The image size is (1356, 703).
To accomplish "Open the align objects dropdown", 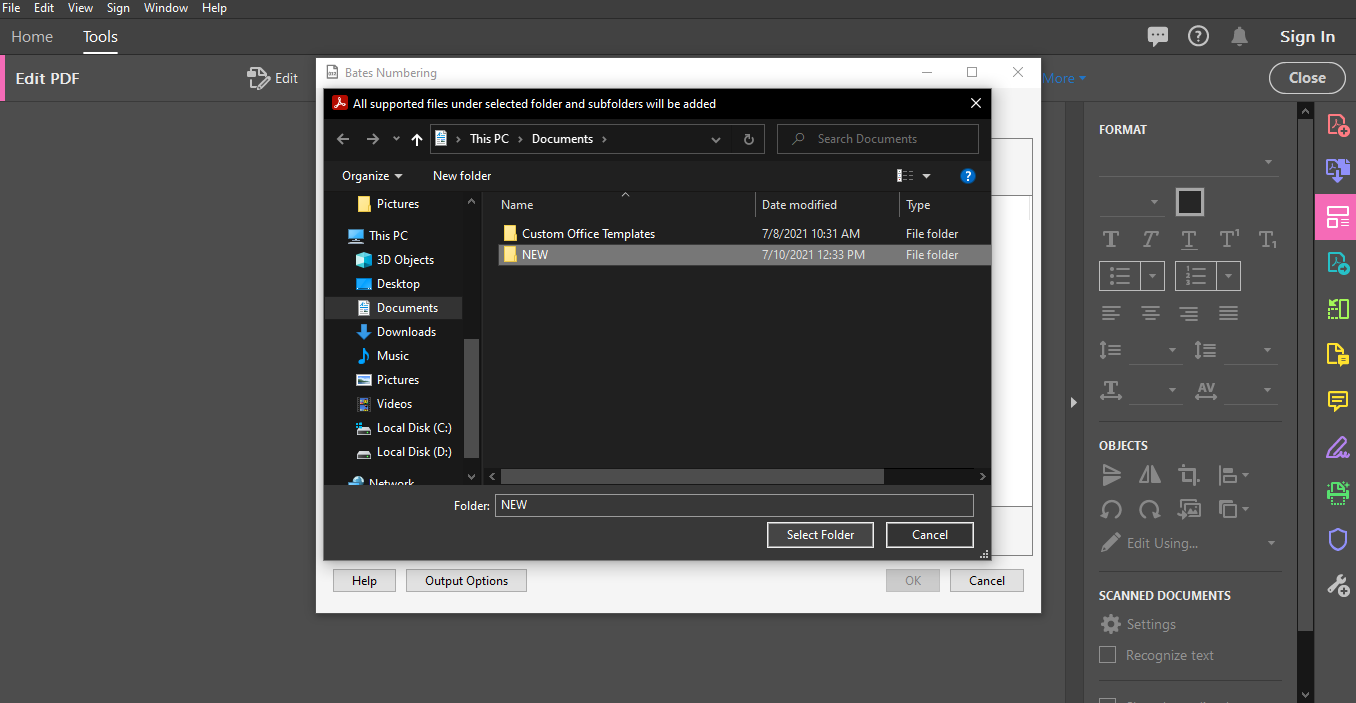I will click(x=1233, y=475).
